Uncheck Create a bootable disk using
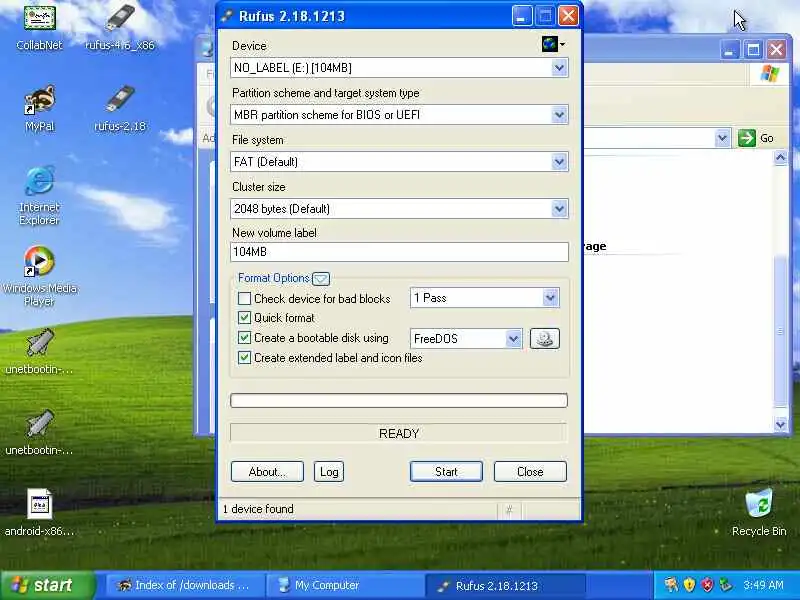The width and height of the screenshot is (800, 600). point(244,338)
